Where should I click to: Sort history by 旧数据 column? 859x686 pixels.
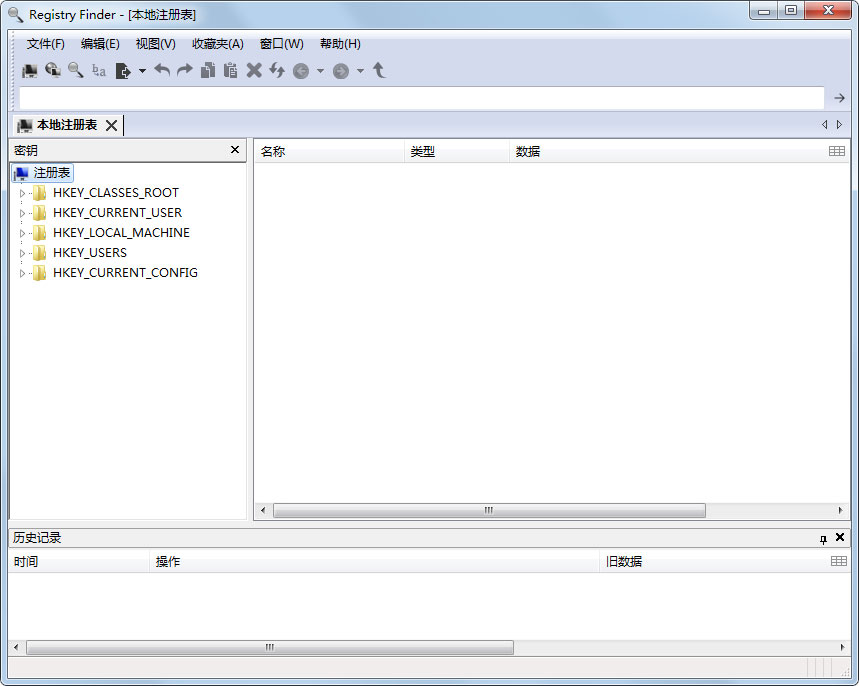(x=712, y=562)
